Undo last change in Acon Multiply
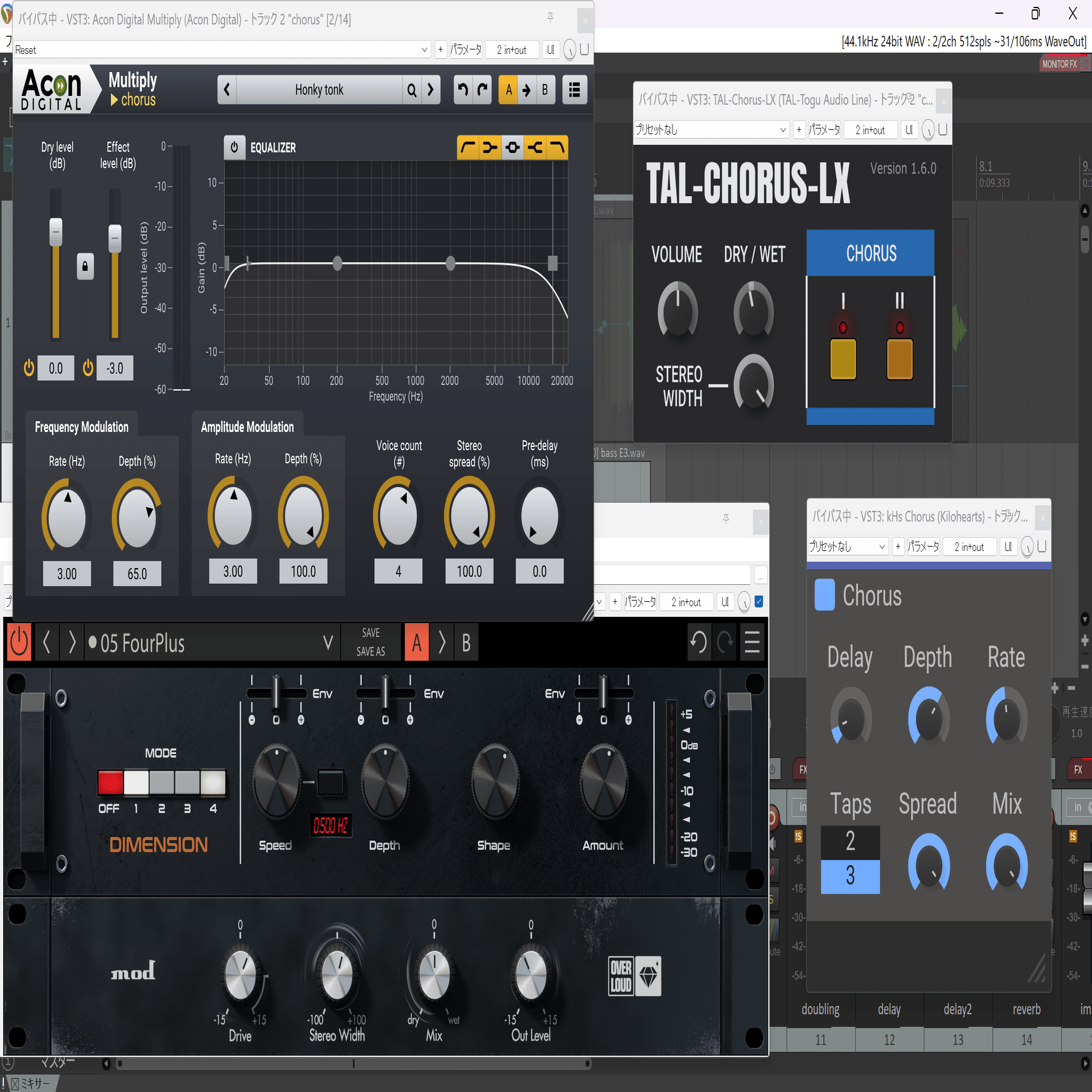Screen dimensions: 1092x1092 coord(463,90)
